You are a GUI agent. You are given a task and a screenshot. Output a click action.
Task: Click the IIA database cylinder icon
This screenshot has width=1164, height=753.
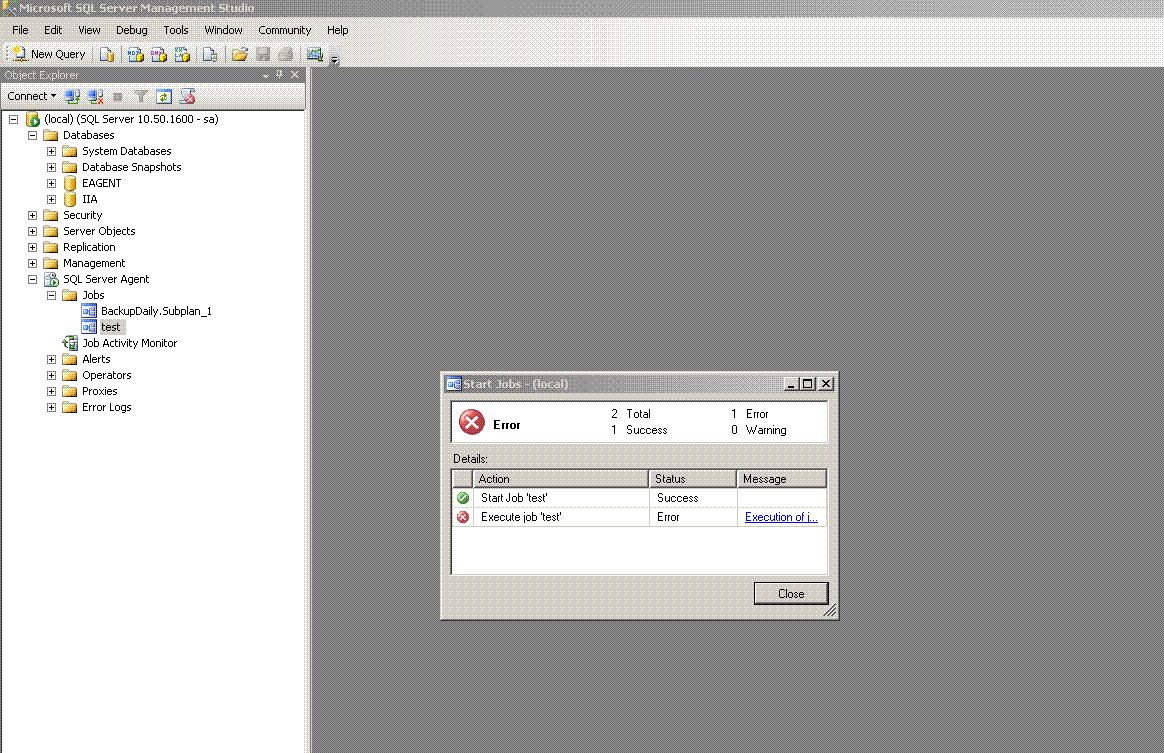coord(70,199)
